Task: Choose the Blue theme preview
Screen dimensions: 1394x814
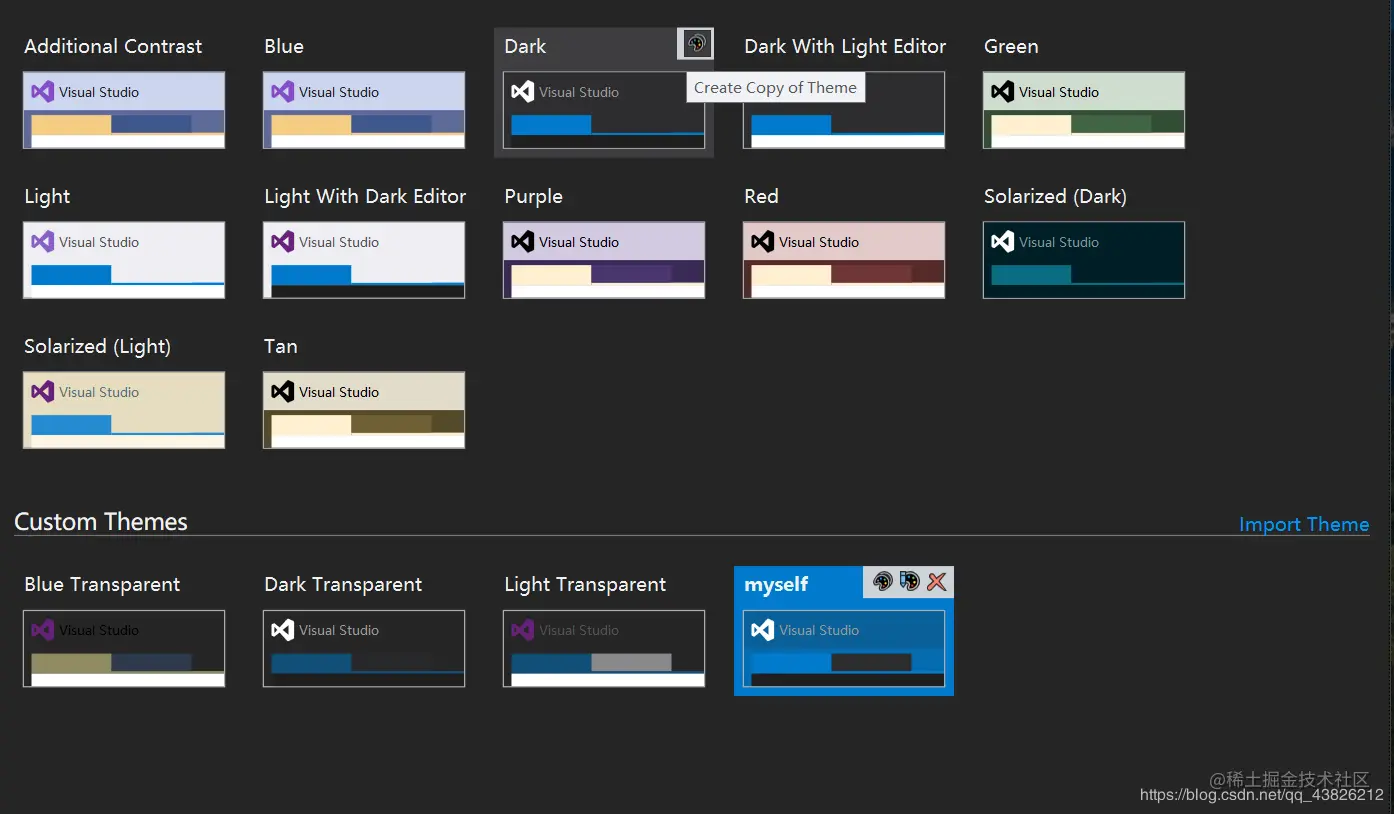Action: pyautogui.click(x=364, y=110)
